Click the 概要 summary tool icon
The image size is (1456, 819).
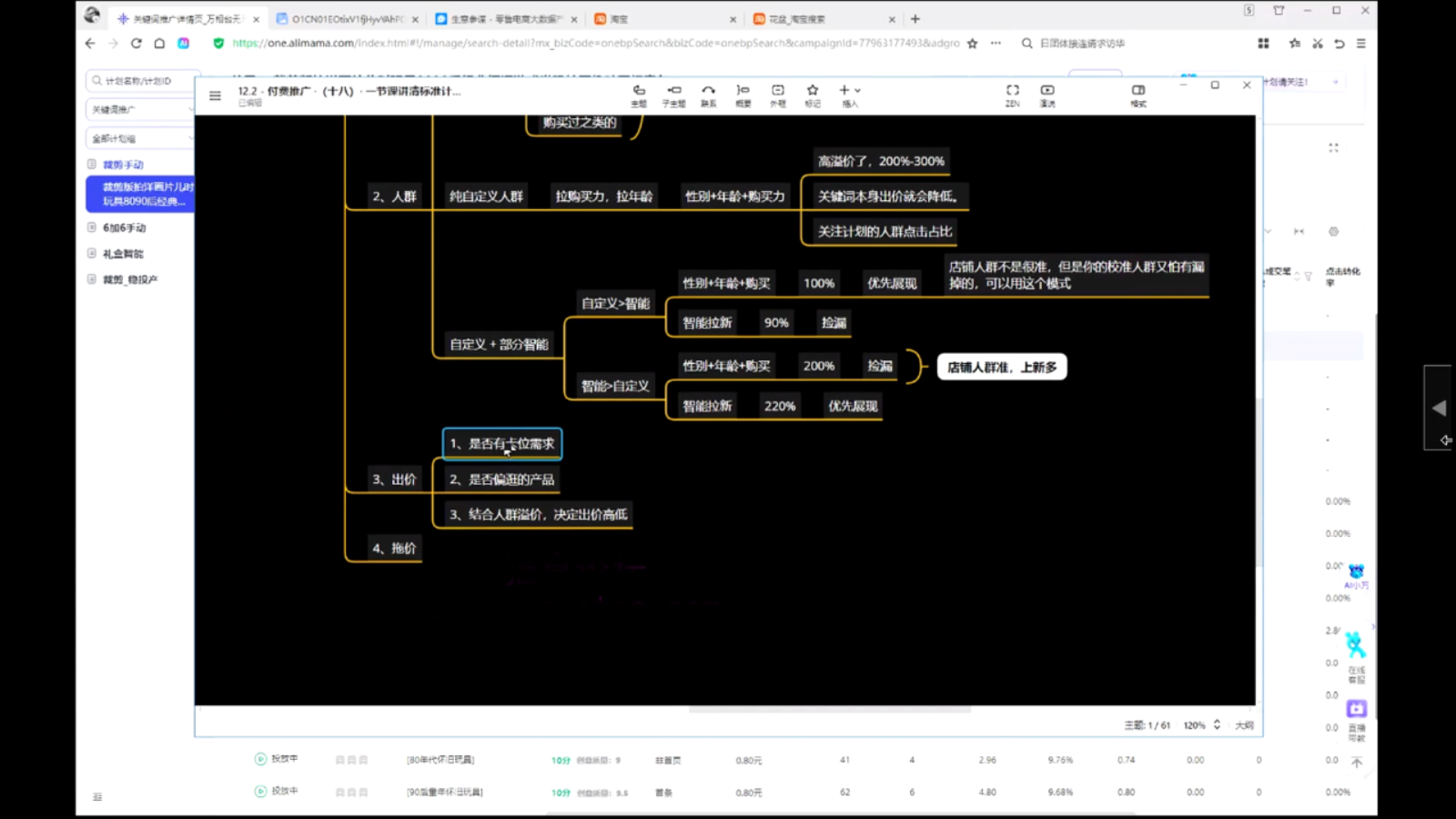click(743, 91)
